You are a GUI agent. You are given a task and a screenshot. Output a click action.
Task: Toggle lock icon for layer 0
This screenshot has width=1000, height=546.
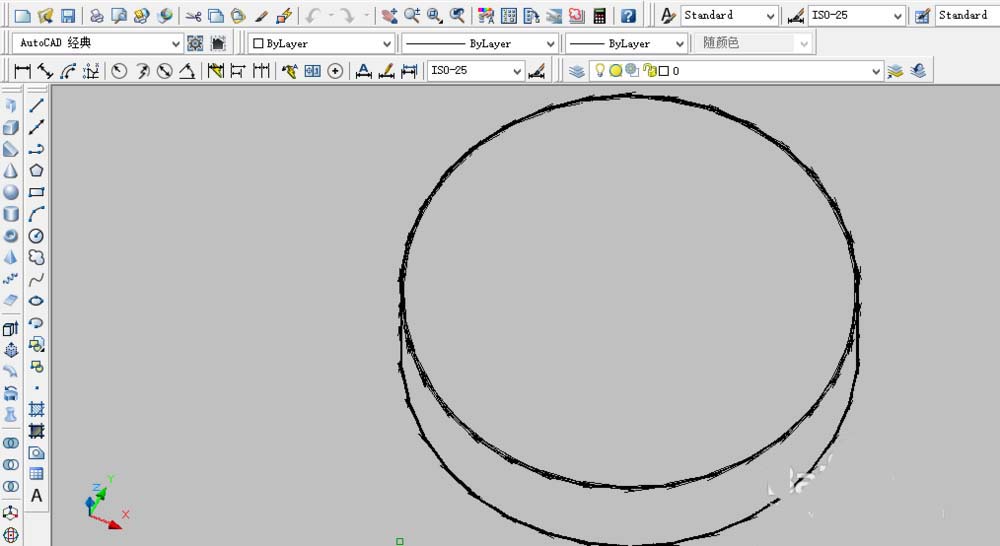(x=649, y=71)
